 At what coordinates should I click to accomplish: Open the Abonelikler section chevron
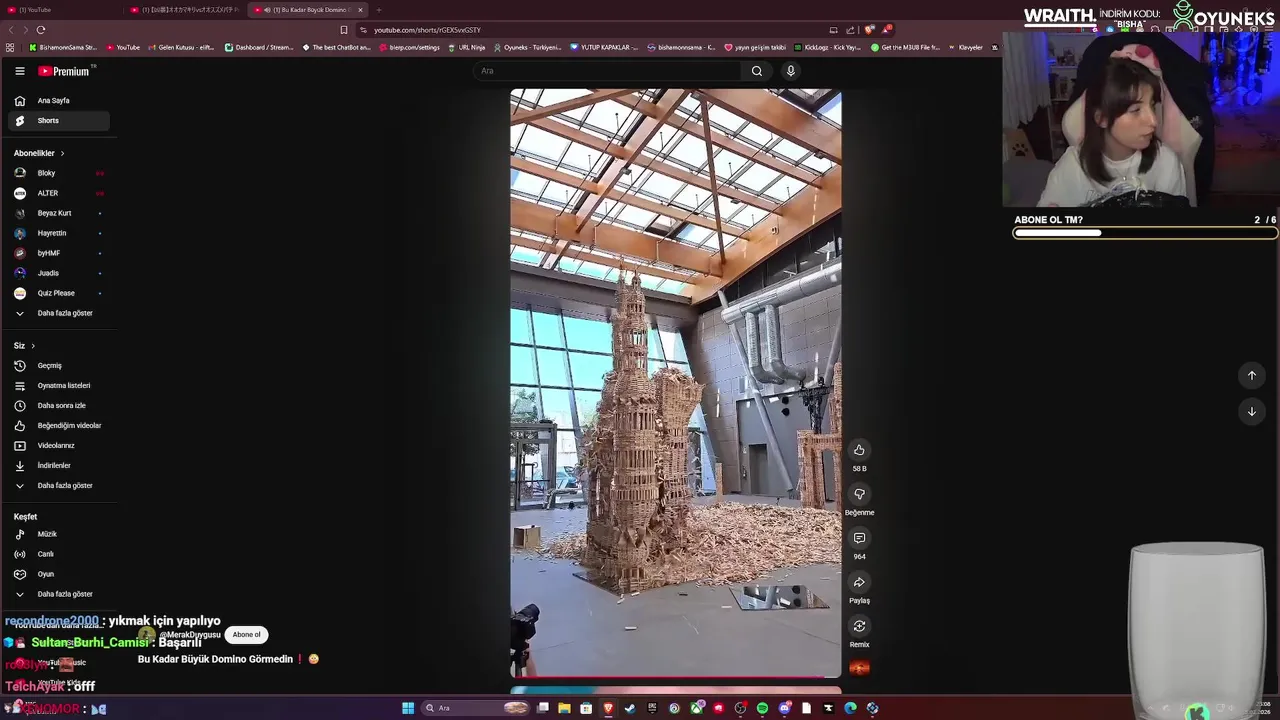tap(62, 153)
